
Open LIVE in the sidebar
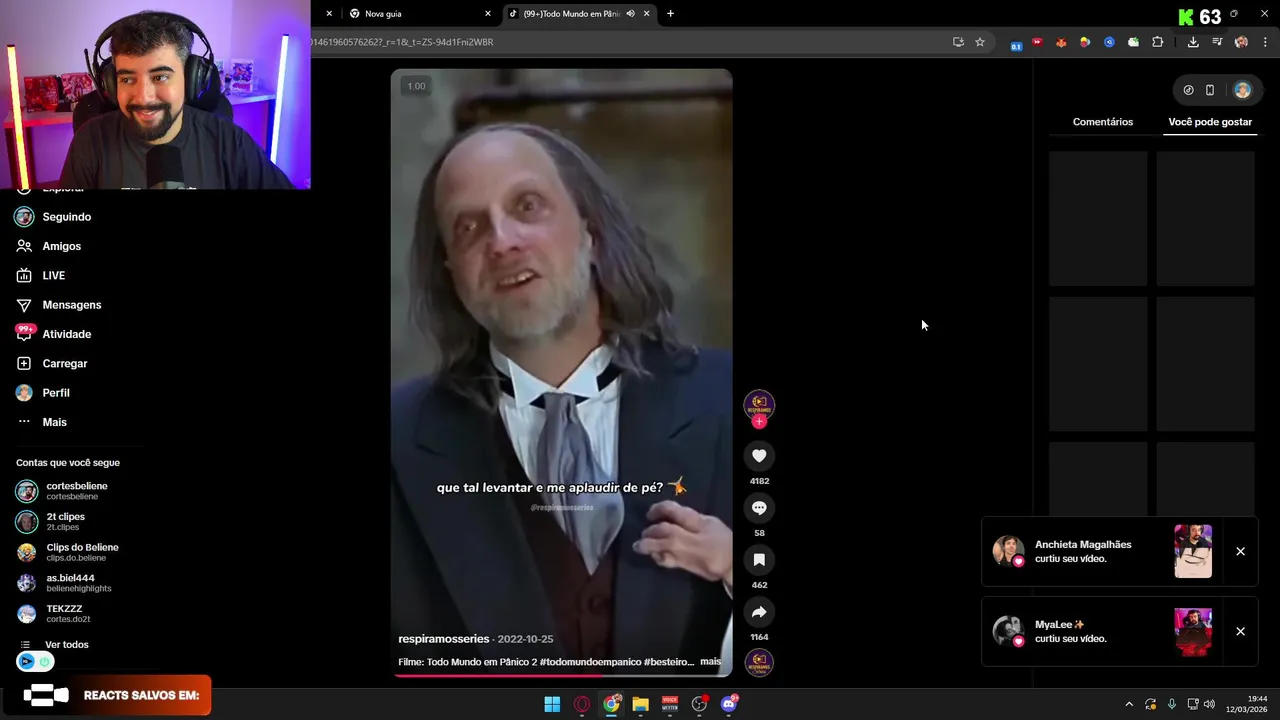(41, 275)
